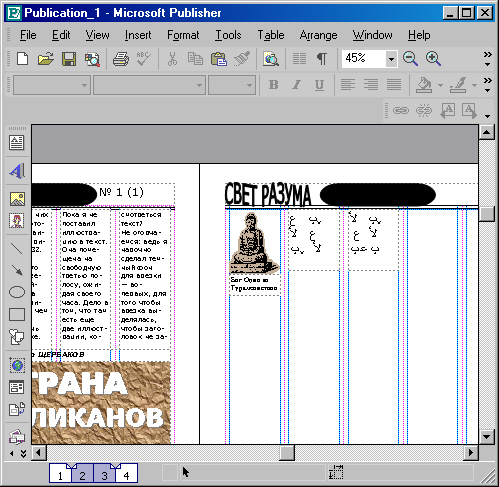Viewport: 499px width, 487px height.
Task: Select the Oval drawing tool
Action: pos(16,292)
